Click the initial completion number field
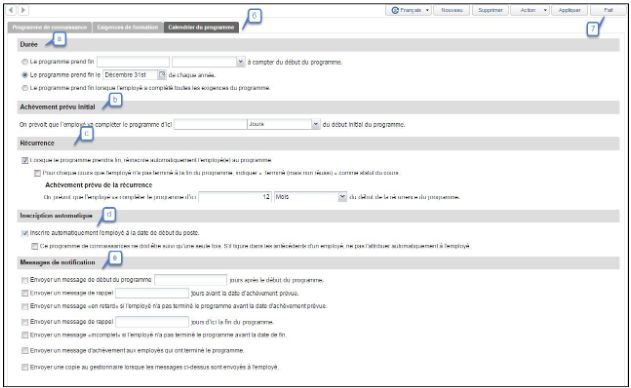This screenshot has width=631, height=388. click(x=210, y=124)
